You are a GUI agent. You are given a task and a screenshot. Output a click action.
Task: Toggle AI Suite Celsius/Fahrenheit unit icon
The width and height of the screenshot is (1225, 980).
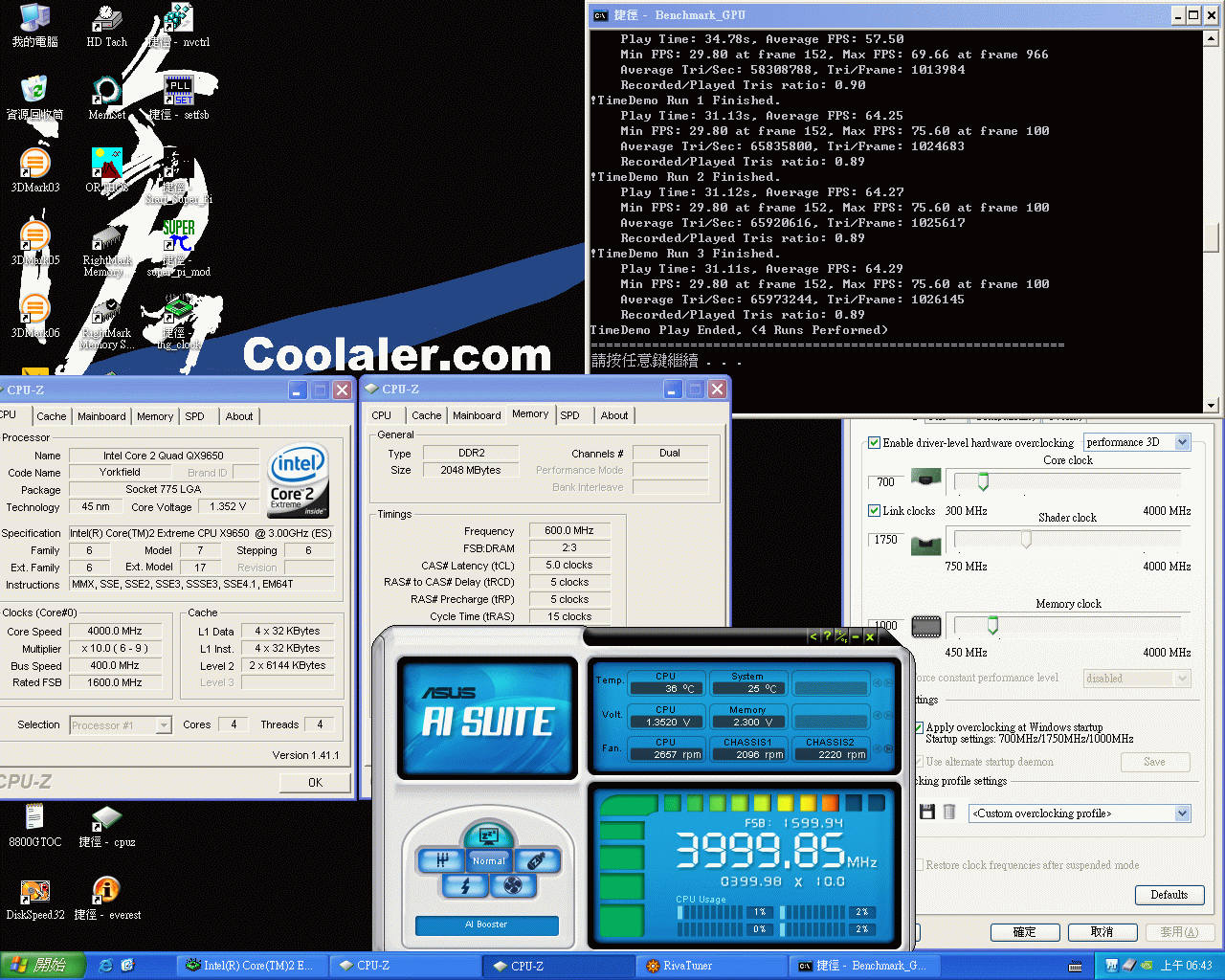click(x=841, y=636)
